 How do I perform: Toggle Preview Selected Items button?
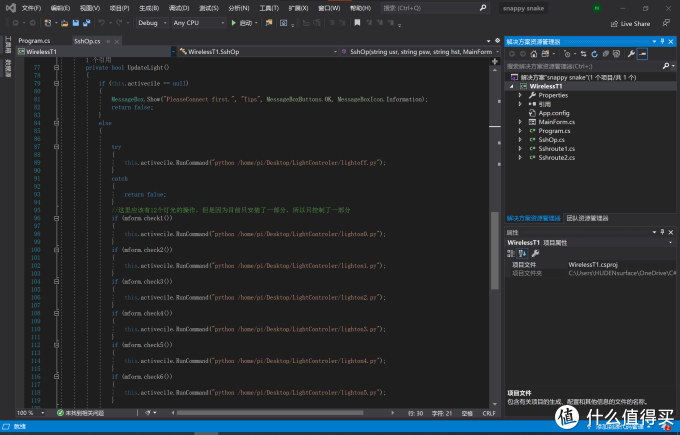(x=642, y=54)
